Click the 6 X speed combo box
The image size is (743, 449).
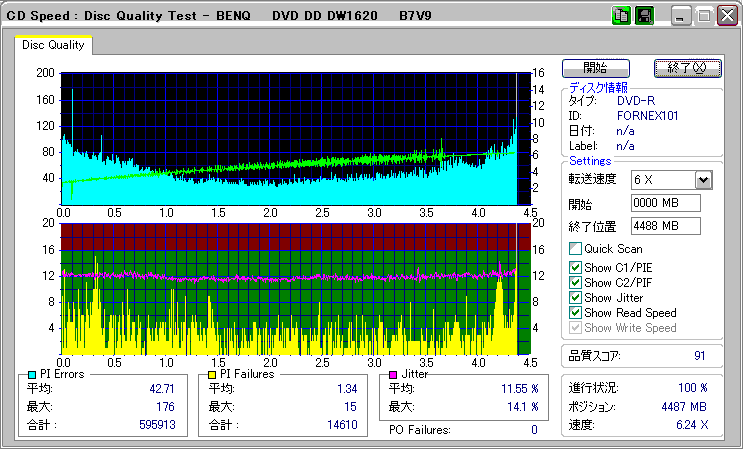662,180
